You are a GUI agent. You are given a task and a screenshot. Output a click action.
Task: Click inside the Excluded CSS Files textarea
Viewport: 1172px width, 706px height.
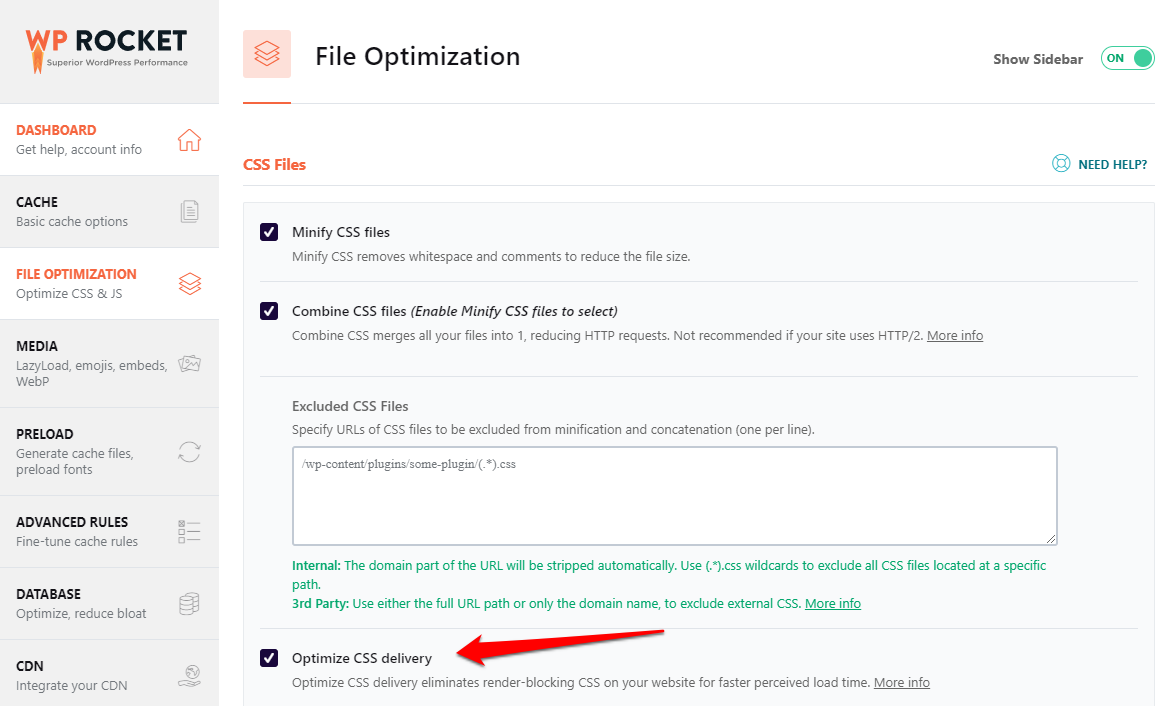[x=674, y=496]
